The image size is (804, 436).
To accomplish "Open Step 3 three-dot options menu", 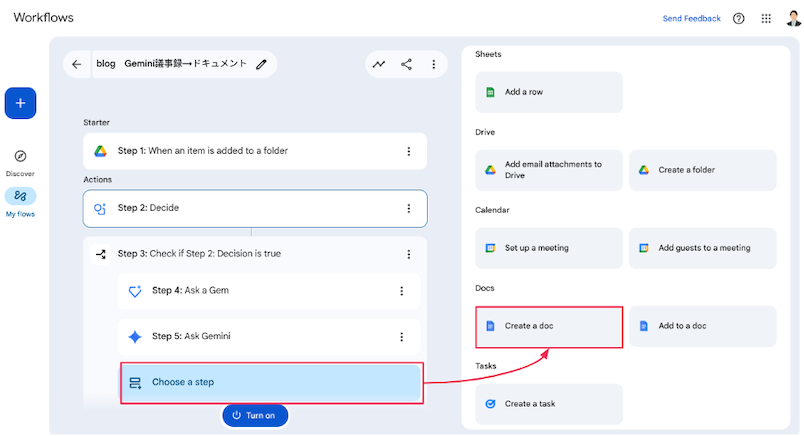I will click(409, 254).
